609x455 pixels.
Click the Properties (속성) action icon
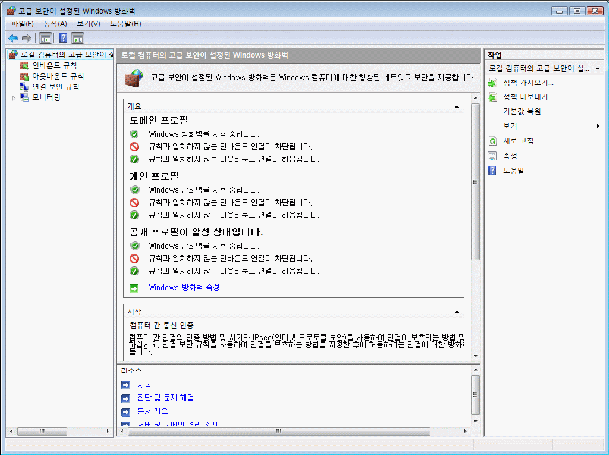(492, 156)
